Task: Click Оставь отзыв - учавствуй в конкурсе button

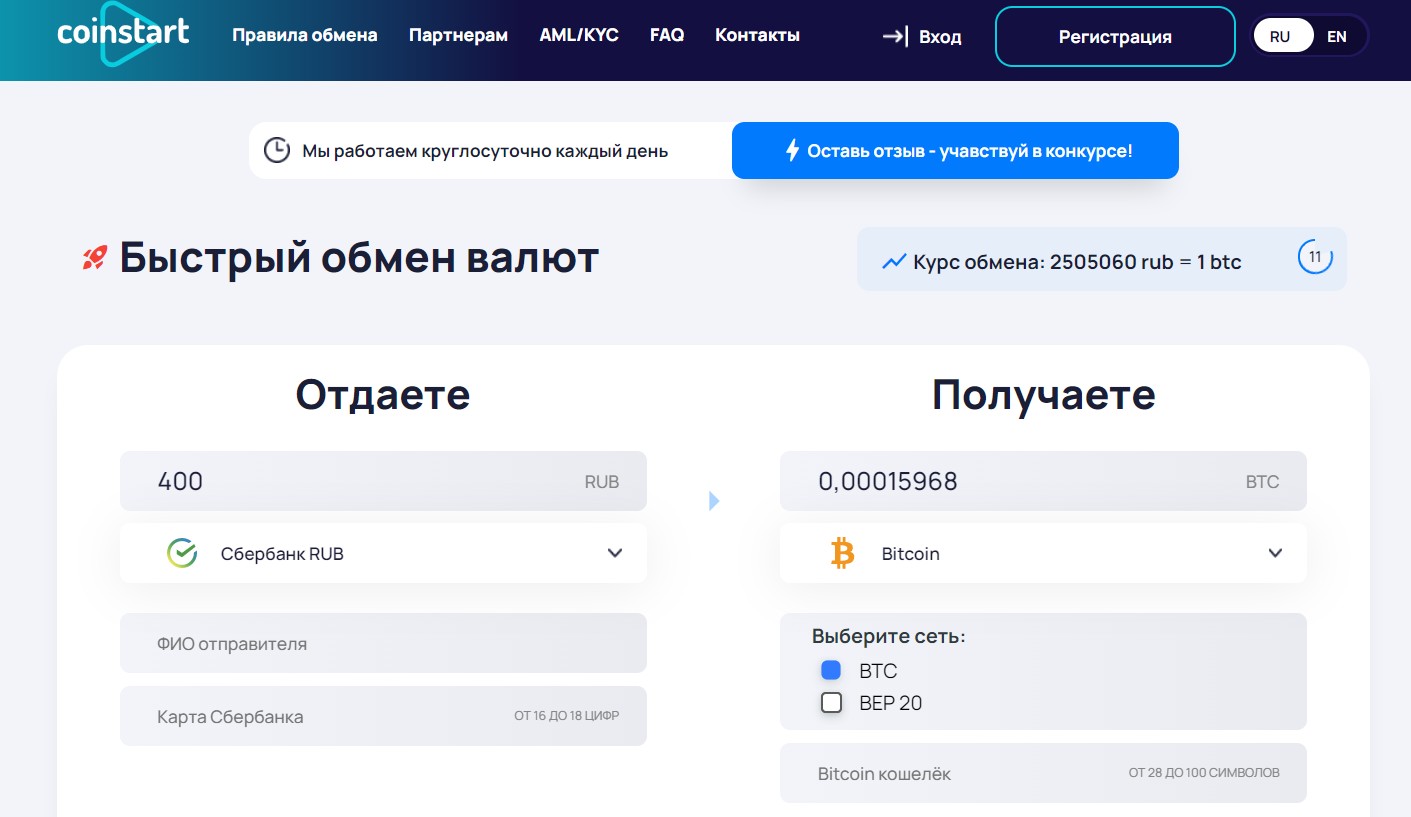Action: pyautogui.click(x=955, y=151)
